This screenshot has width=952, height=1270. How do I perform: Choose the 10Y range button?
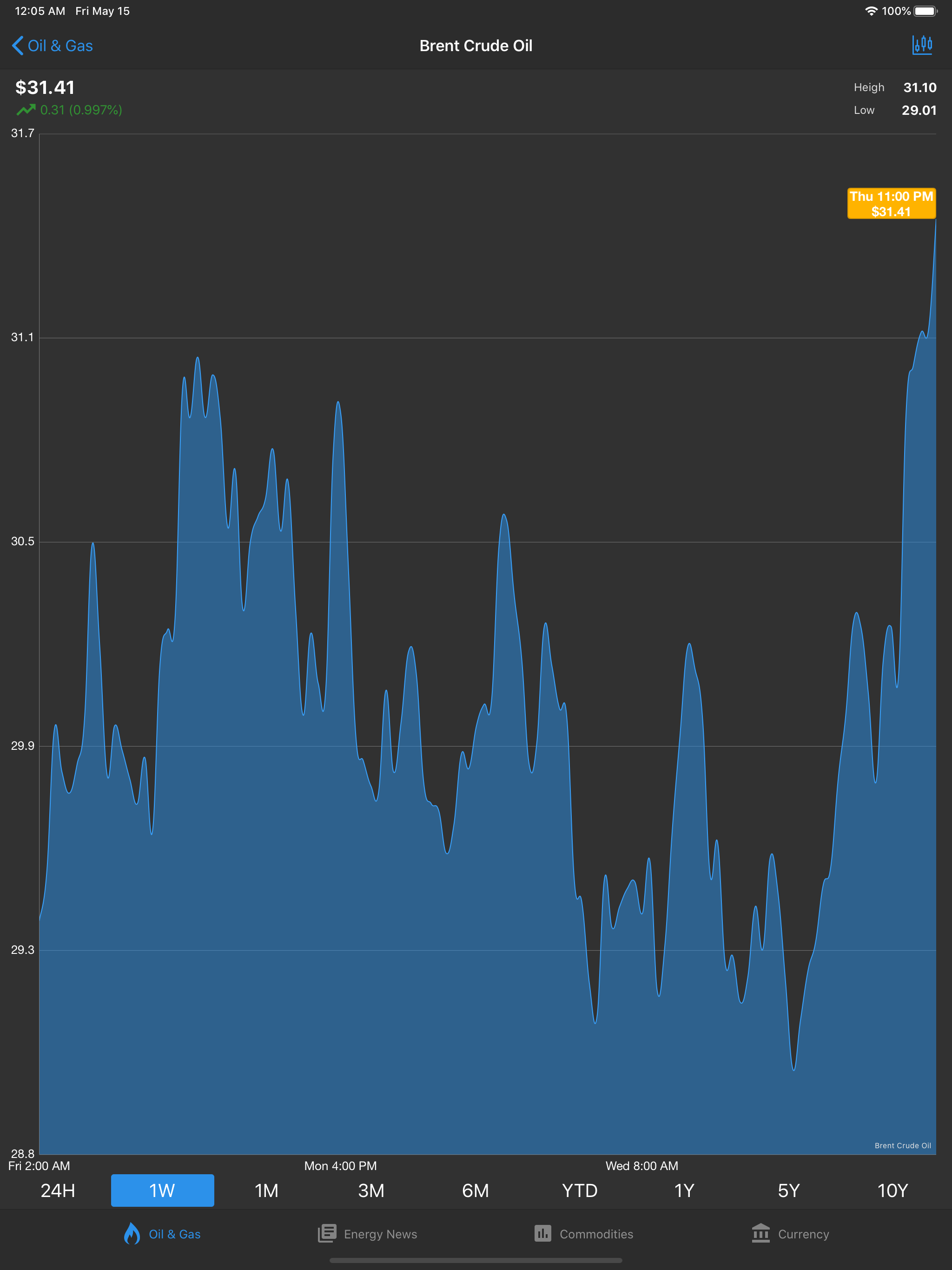tap(892, 1191)
